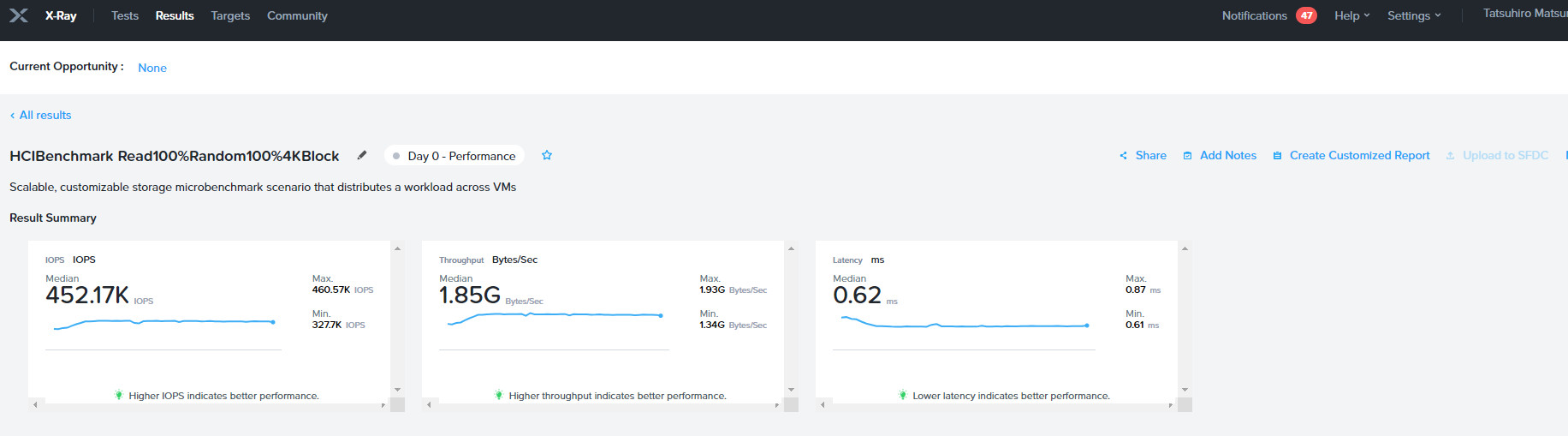Click the Share icon

click(x=1123, y=156)
